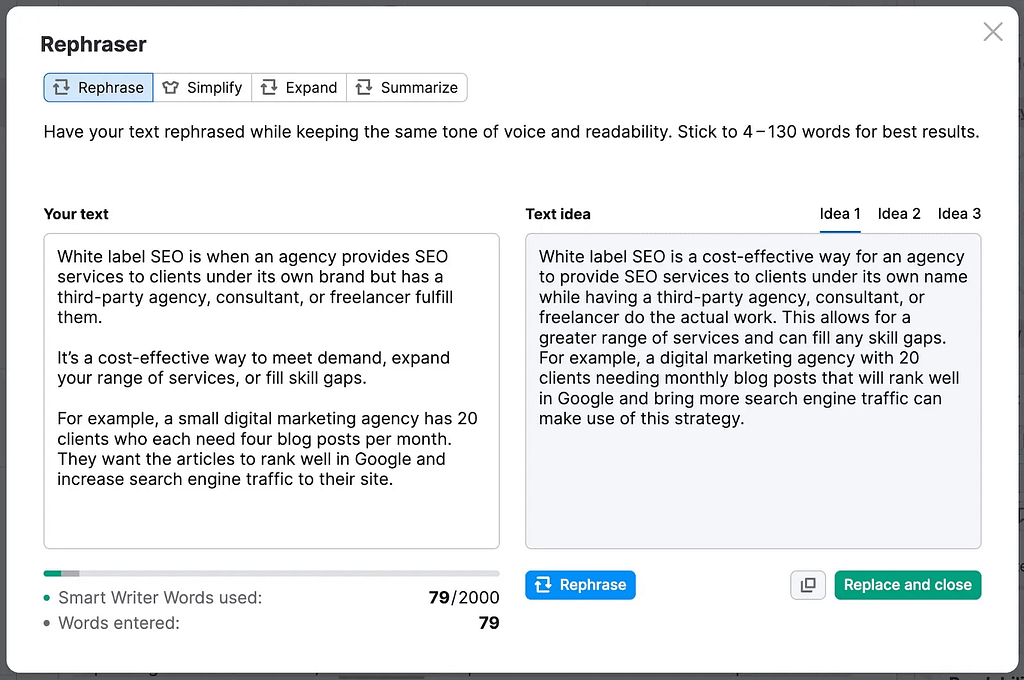Select the Expand mode tab
The height and width of the screenshot is (680, 1024).
click(x=300, y=88)
